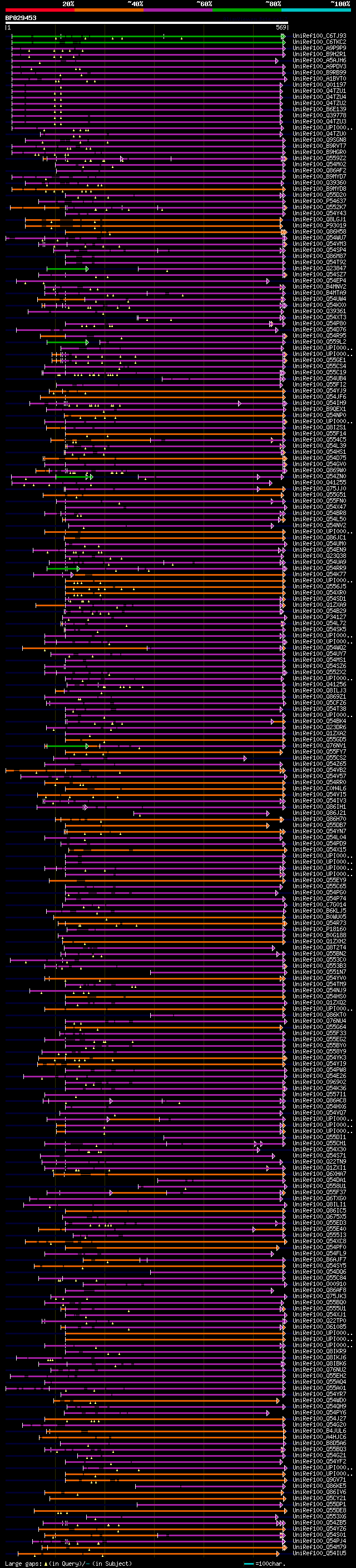Open hit UniRef100_Q559L2
Viewport: 356px width, 1568px height.
319,342
